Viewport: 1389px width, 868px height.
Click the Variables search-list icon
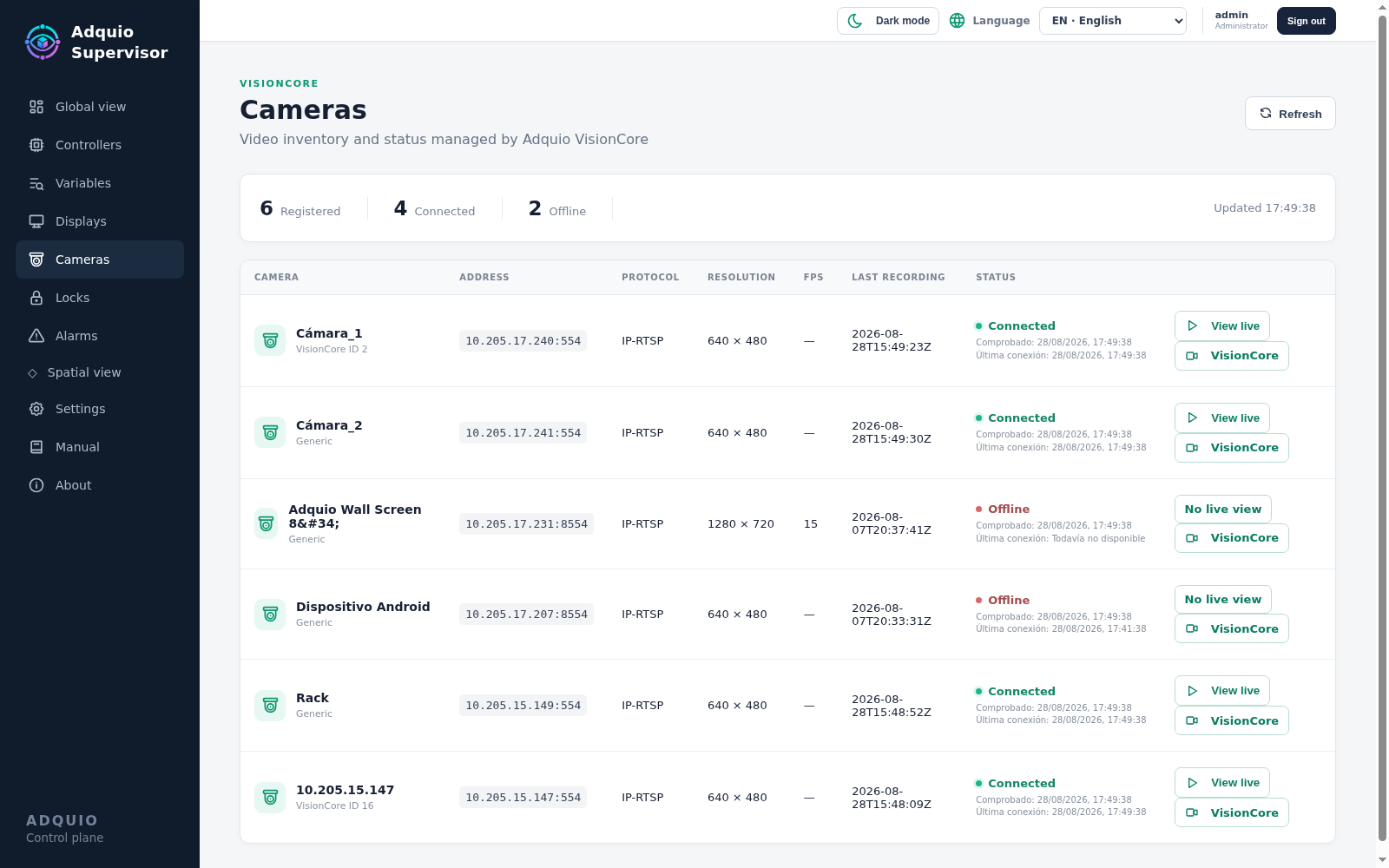(x=36, y=183)
